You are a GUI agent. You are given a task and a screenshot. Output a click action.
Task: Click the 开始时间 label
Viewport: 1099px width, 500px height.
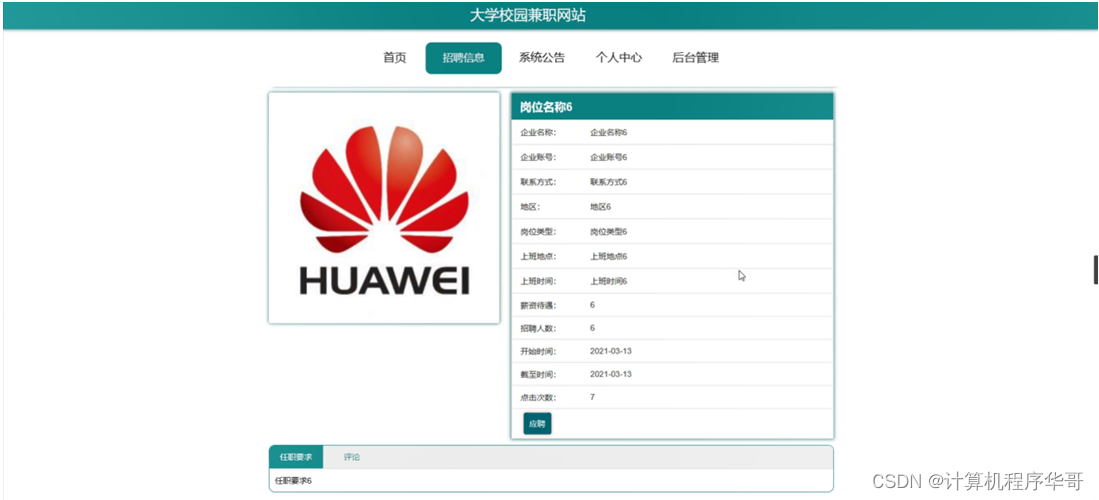(538, 351)
